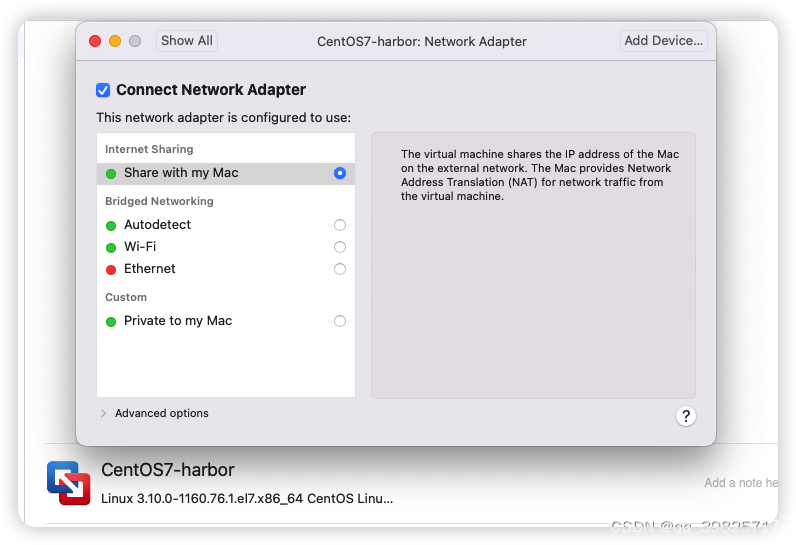Uncheck Connect Network Adapter checkbox
The image size is (796, 545).
point(103,90)
